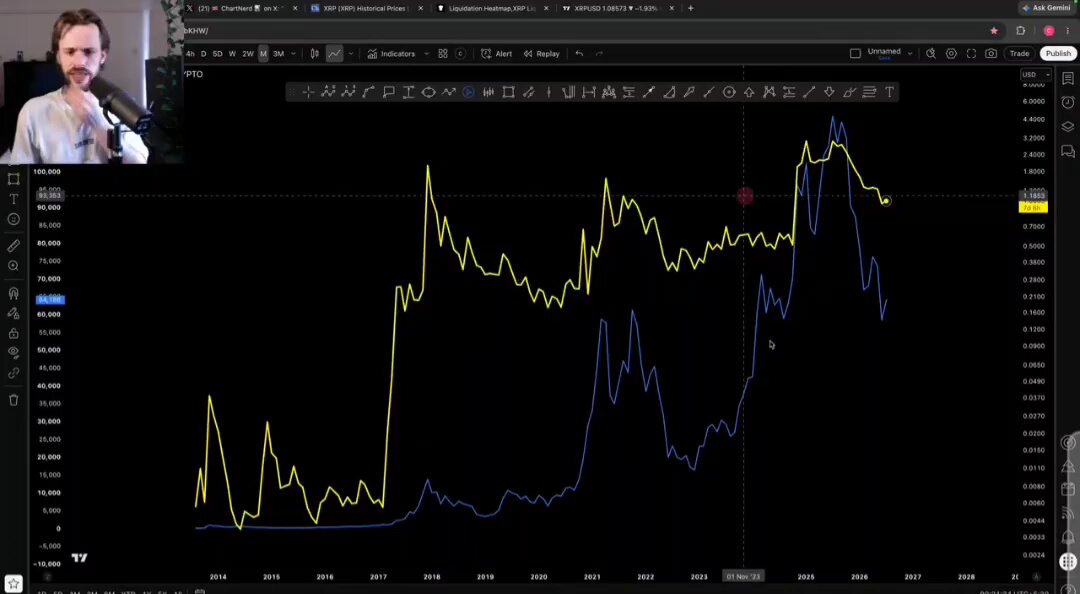The image size is (1080, 594).
Task: Open the Unnamed layout dropdown arrow
Action: coord(910,53)
